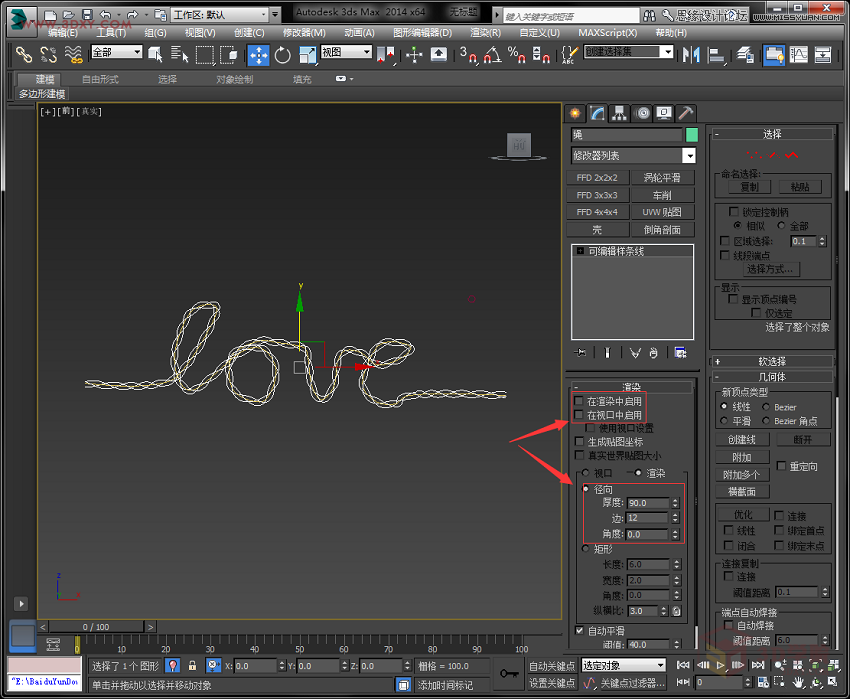This screenshot has height=699, width=850.
Task: Check the 生成贴图坐标 option
Action: (579, 441)
